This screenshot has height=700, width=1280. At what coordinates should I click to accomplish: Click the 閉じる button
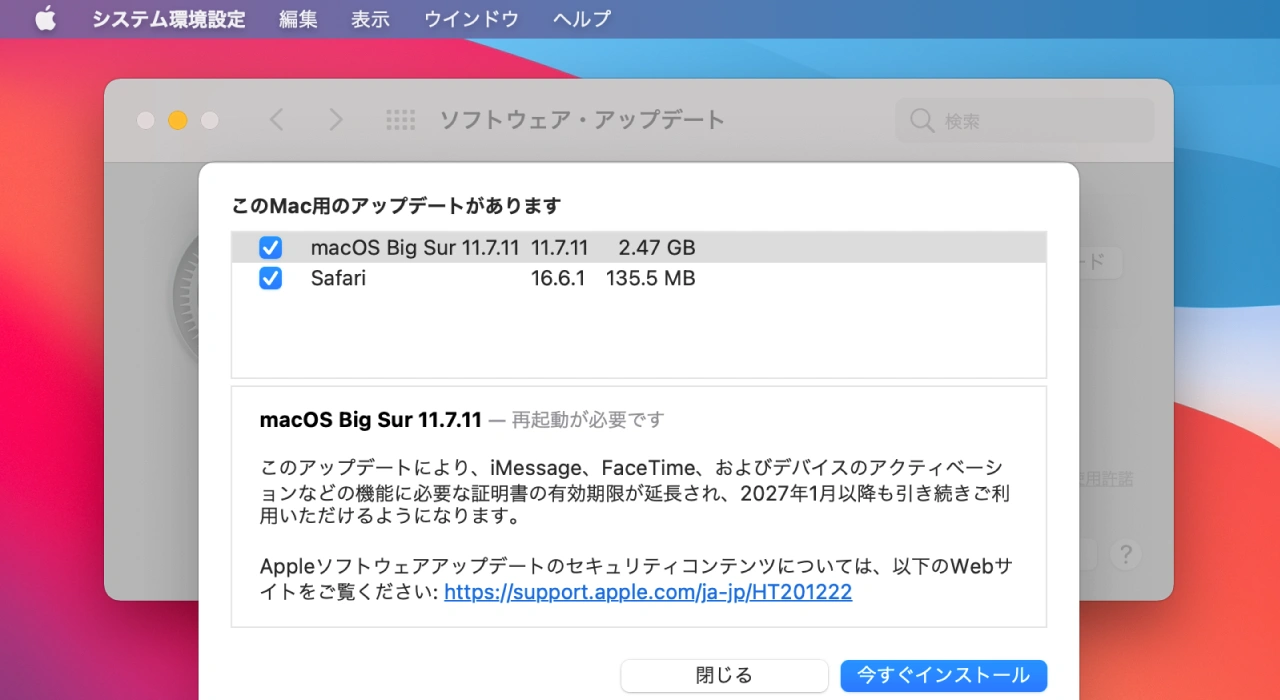724,675
